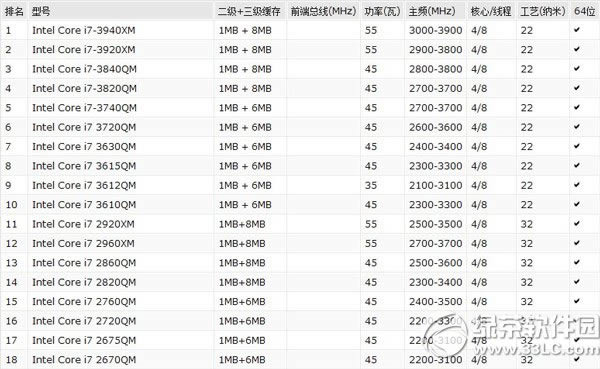Click frequency cell 2500-3600 for i7 2860QM
The width and height of the screenshot is (600, 369).
tap(435, 263)
